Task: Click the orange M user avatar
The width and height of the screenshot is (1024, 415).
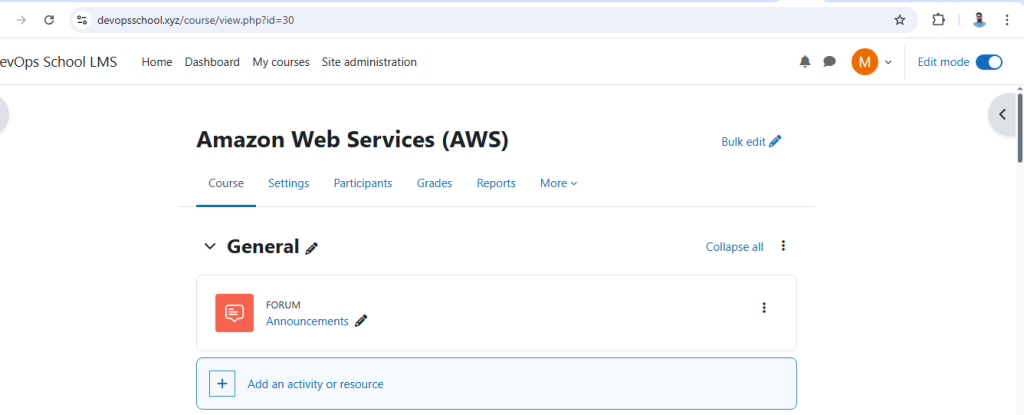Action: [x=865, y=62]
